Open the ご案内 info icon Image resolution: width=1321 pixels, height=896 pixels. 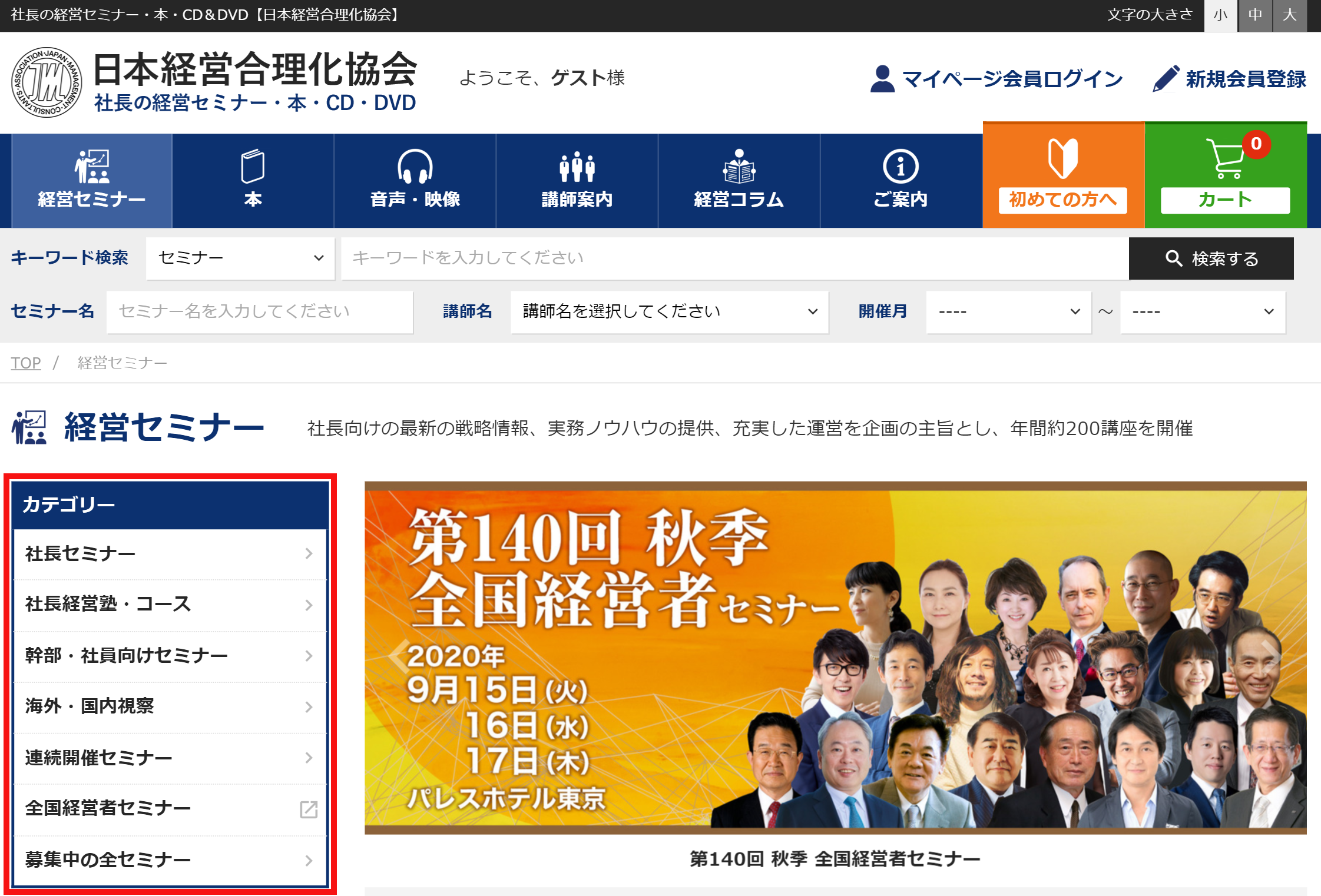click(x=900, y=167)
